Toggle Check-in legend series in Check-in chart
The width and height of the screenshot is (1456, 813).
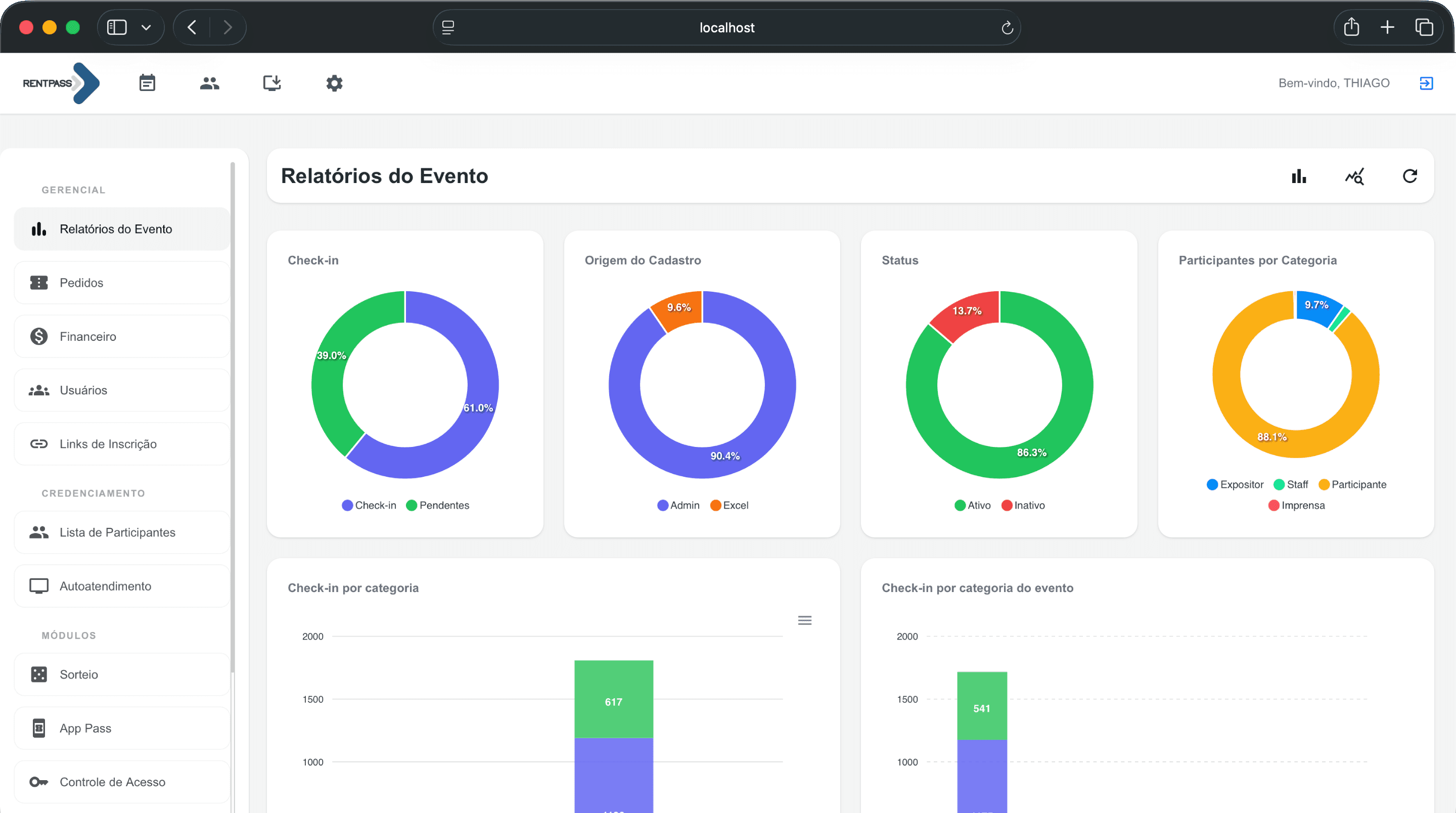pyautogui.click(x=369, y=505)
